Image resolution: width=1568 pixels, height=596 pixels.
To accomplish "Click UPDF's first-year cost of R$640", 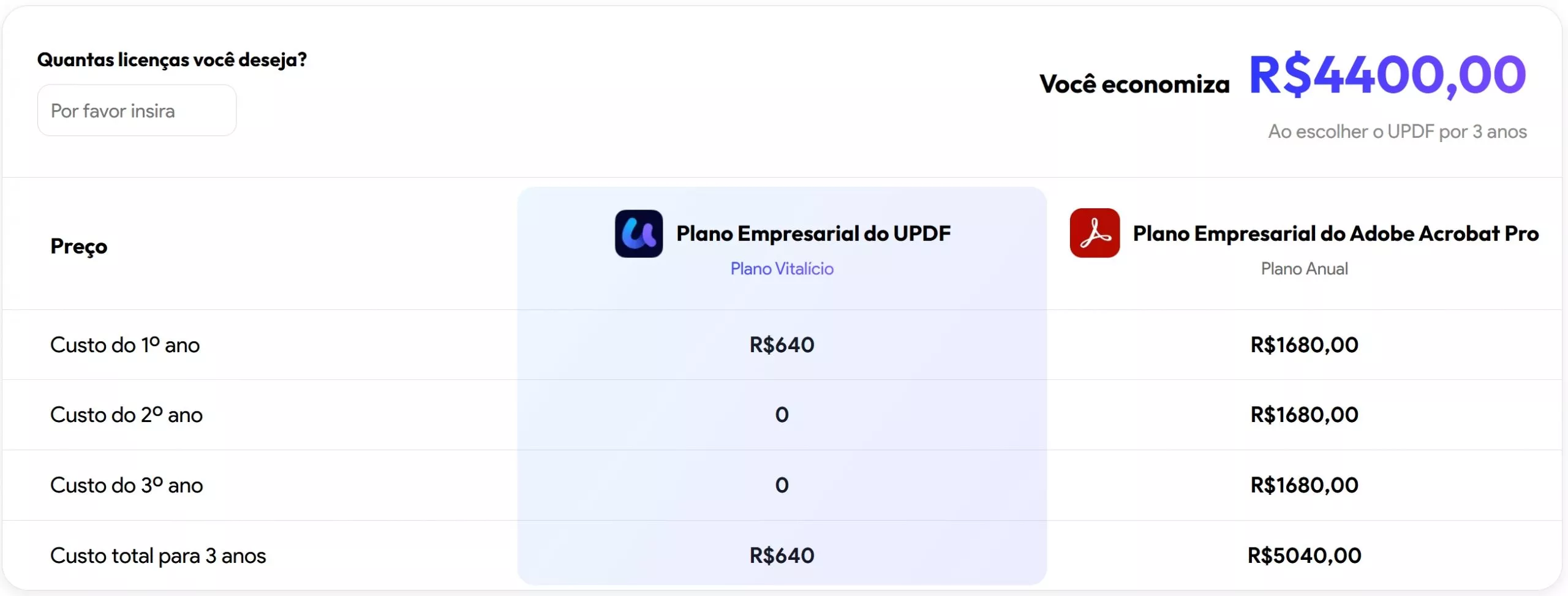I will click(x=782, y=345).
